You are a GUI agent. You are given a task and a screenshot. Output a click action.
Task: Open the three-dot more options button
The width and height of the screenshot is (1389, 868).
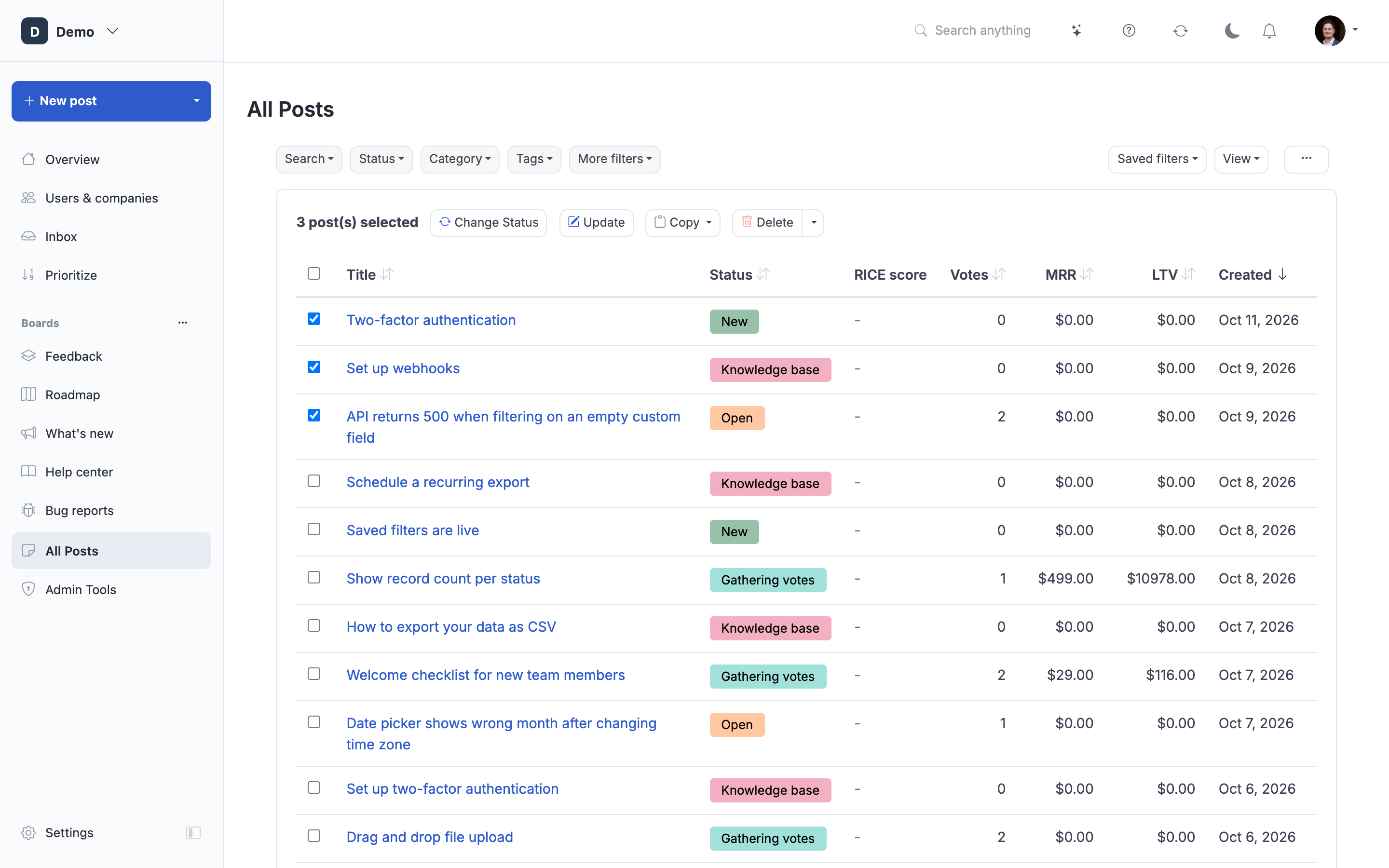click(1306, 159)
